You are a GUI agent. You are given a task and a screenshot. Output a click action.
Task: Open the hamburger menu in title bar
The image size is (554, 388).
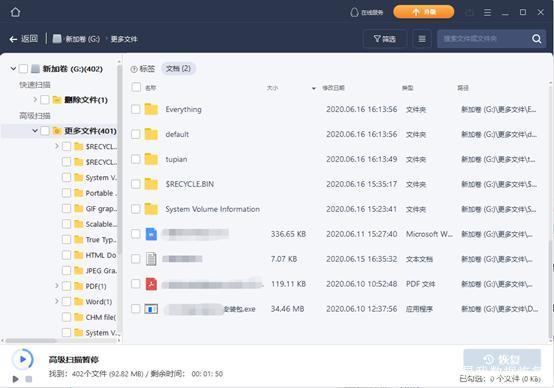[x=487, y=12]
